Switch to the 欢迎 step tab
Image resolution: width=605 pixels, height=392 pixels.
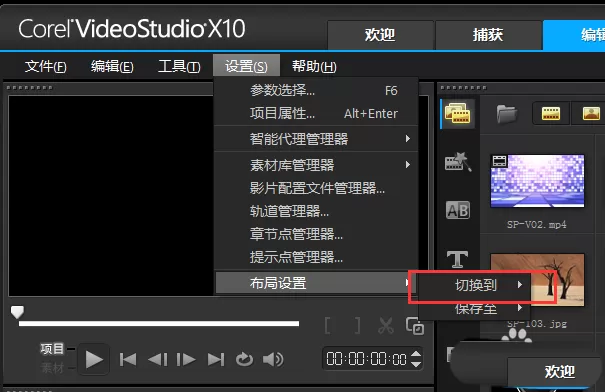380,35
